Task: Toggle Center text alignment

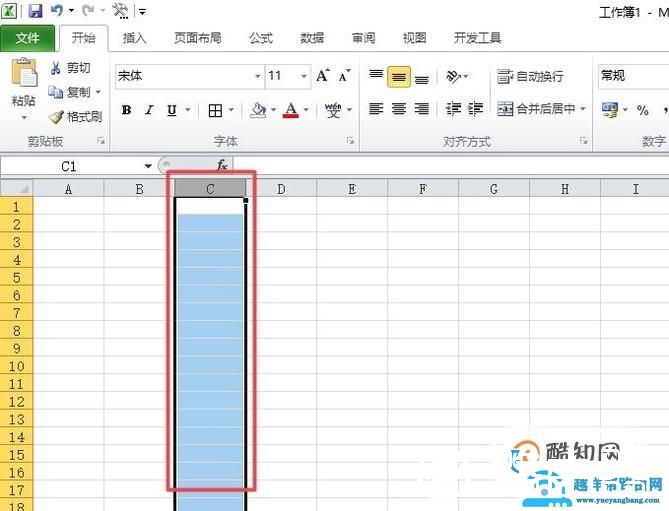Action: tap(399, 109)
